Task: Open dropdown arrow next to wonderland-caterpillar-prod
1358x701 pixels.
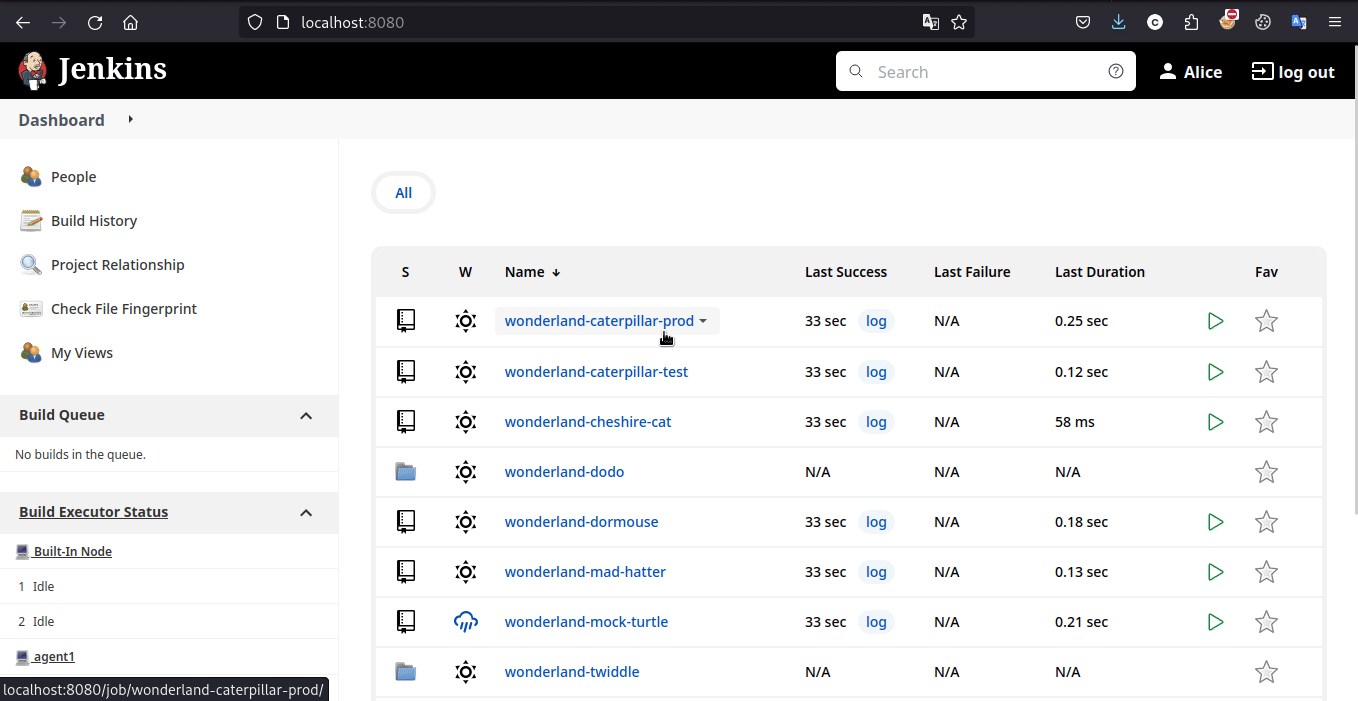Action: 704,321
